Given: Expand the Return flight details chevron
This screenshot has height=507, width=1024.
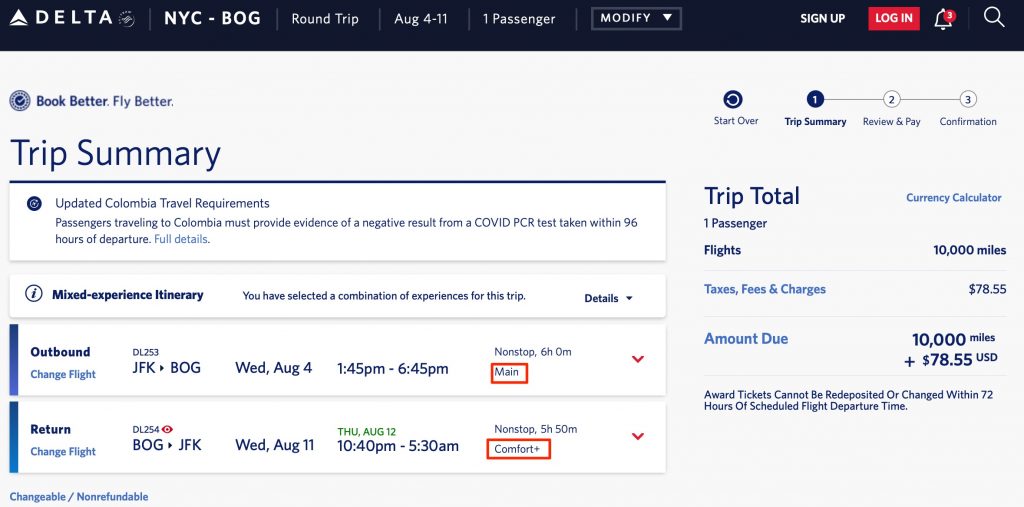Looking at the screenshot, I should click(x=638, y=436).
